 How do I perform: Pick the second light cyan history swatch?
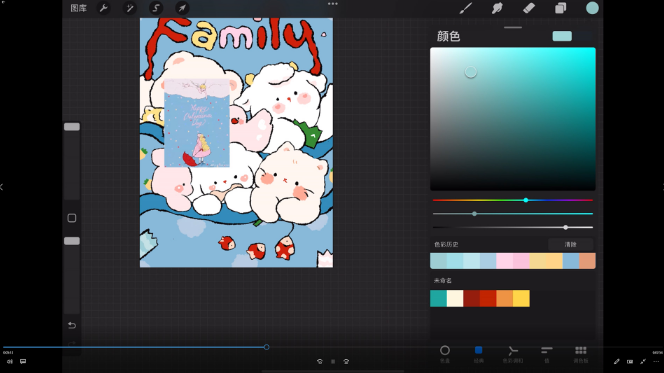[455, 261]
